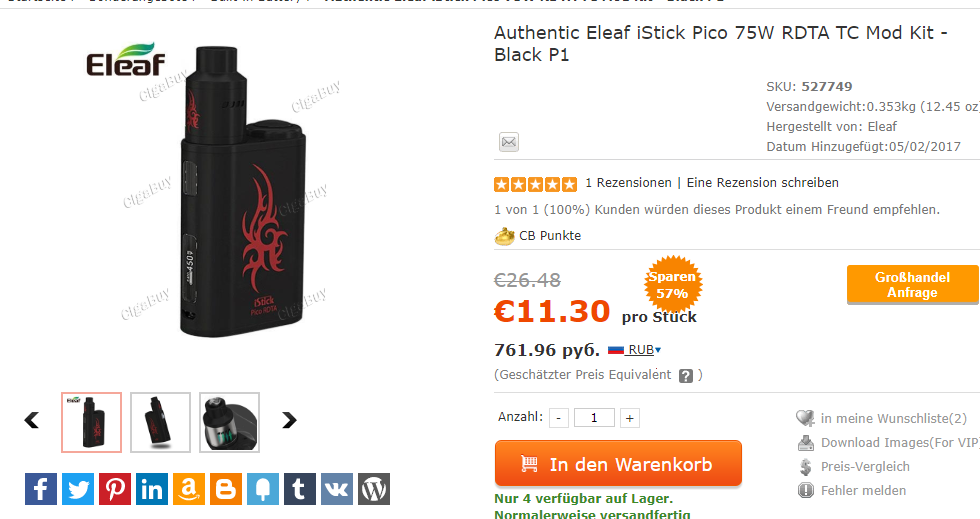The image size is (980, 519).
Task: Share via LinkedIn icon
Action: point(152,489)
